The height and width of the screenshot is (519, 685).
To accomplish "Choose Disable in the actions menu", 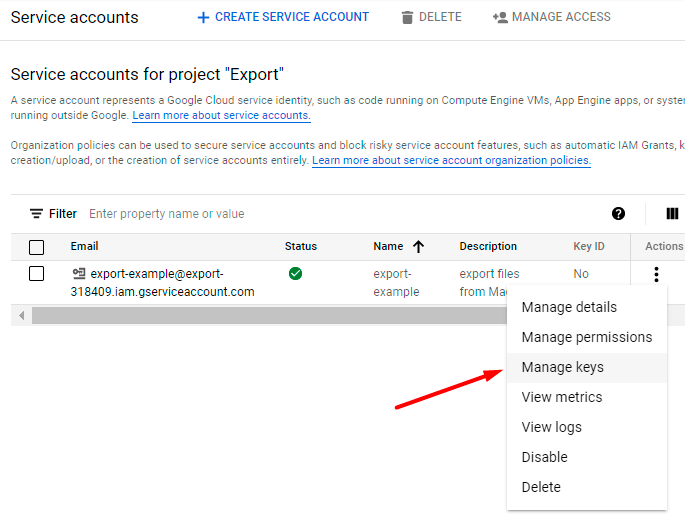I will tap(544, 457).
